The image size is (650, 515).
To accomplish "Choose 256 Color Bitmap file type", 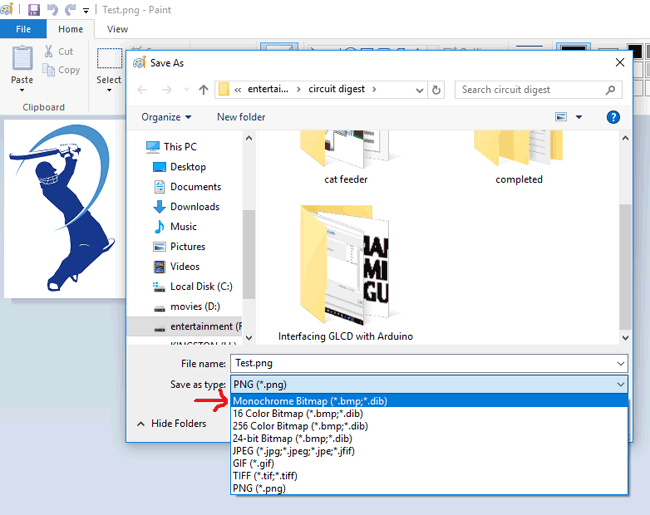I will pyautogui.click(x=429, y=426).
